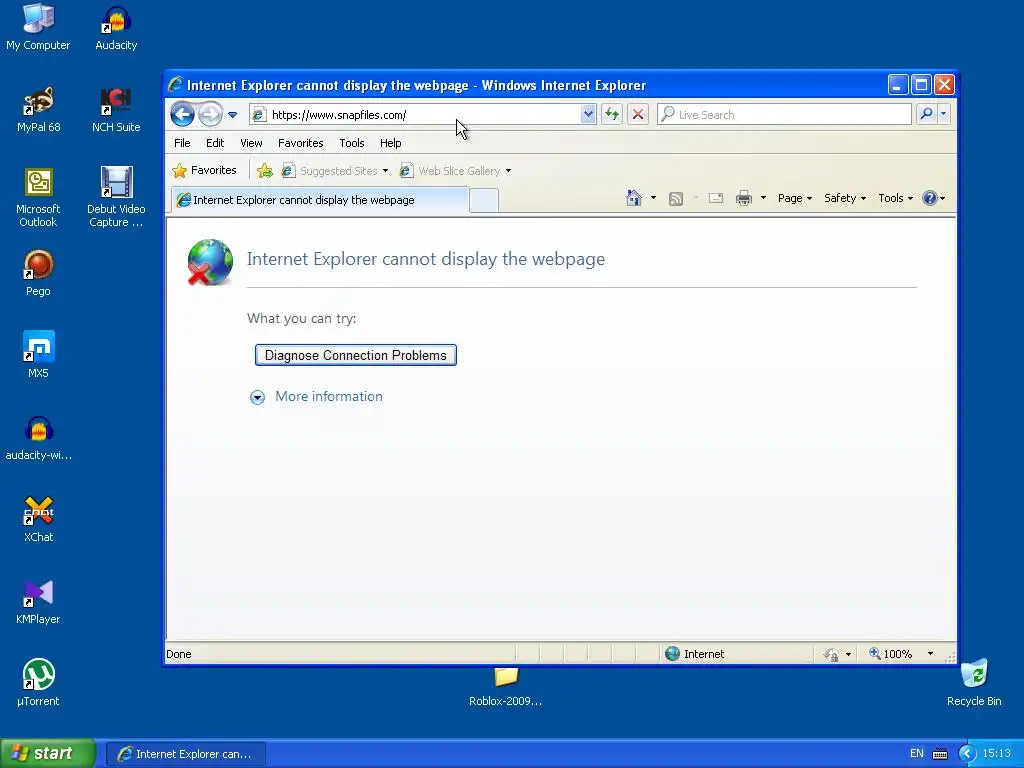The height and width of the screenshot is (768, 1024).
Task: Open the Help menu
Action: [391, 143]
